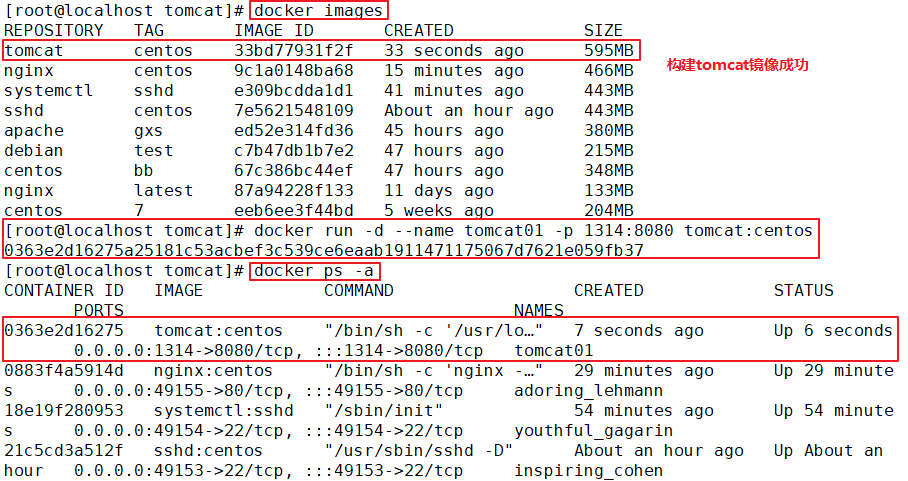Select container ID 0363e2d16275

[x=64, y=331]
